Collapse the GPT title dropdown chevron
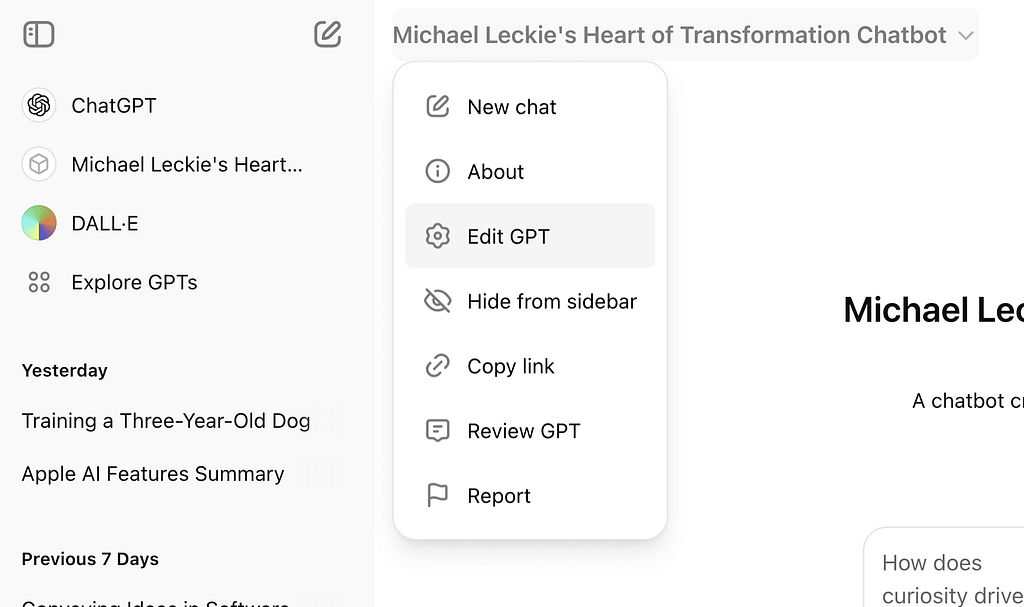Screen dimensions: 1024x607 pyautogui.click(x=966, y=35)
